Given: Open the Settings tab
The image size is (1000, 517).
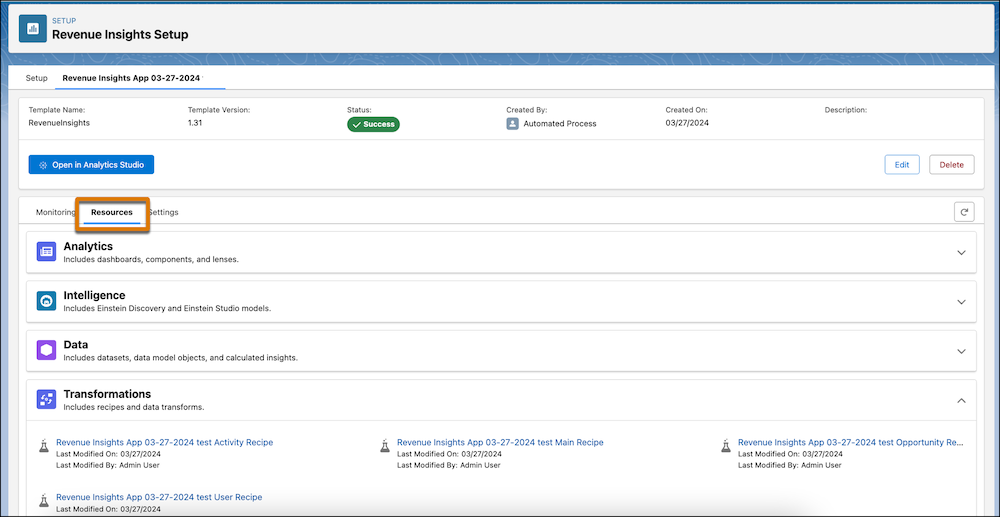Looking at the screenshot, I should pos(163,212).
